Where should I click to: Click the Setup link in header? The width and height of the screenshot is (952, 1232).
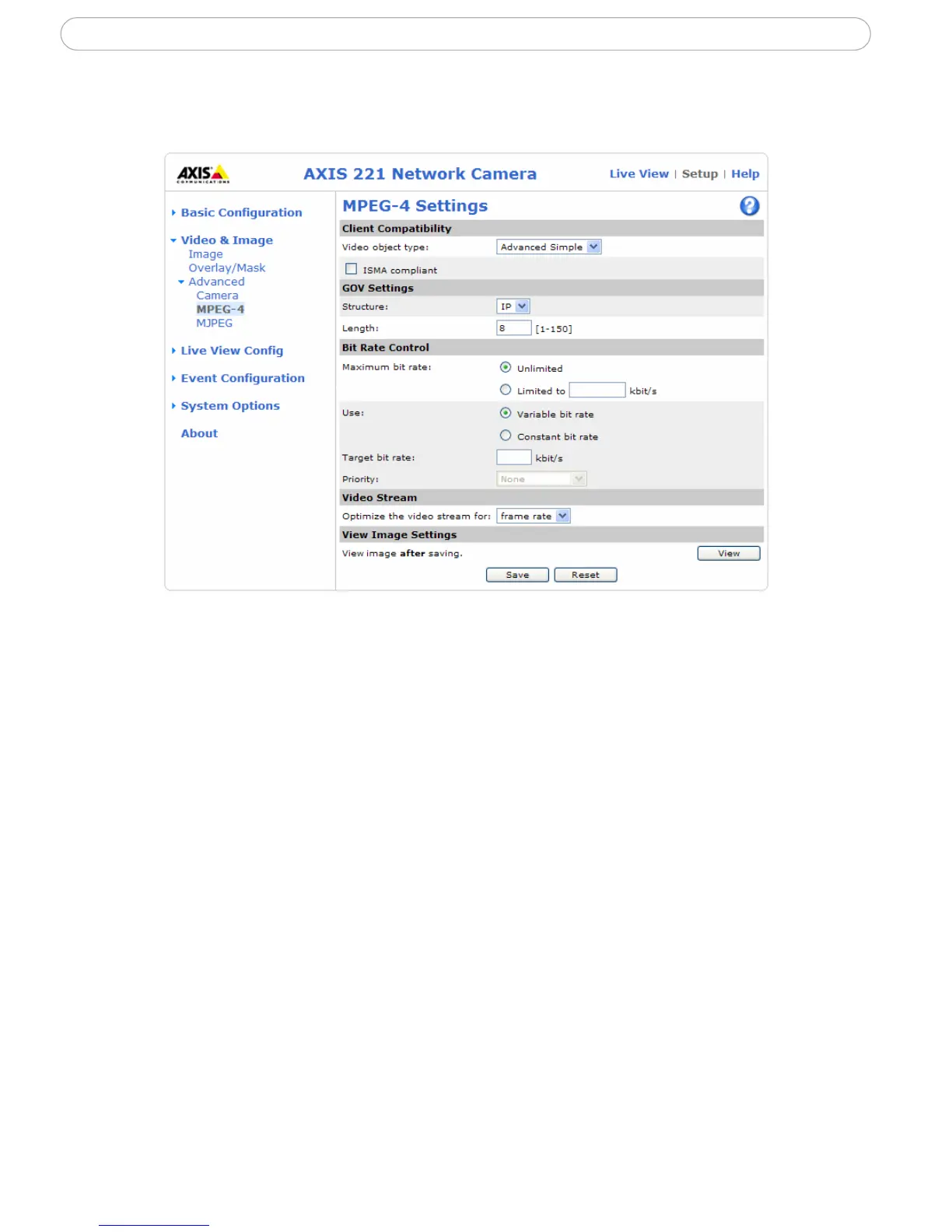click(700, 174)
